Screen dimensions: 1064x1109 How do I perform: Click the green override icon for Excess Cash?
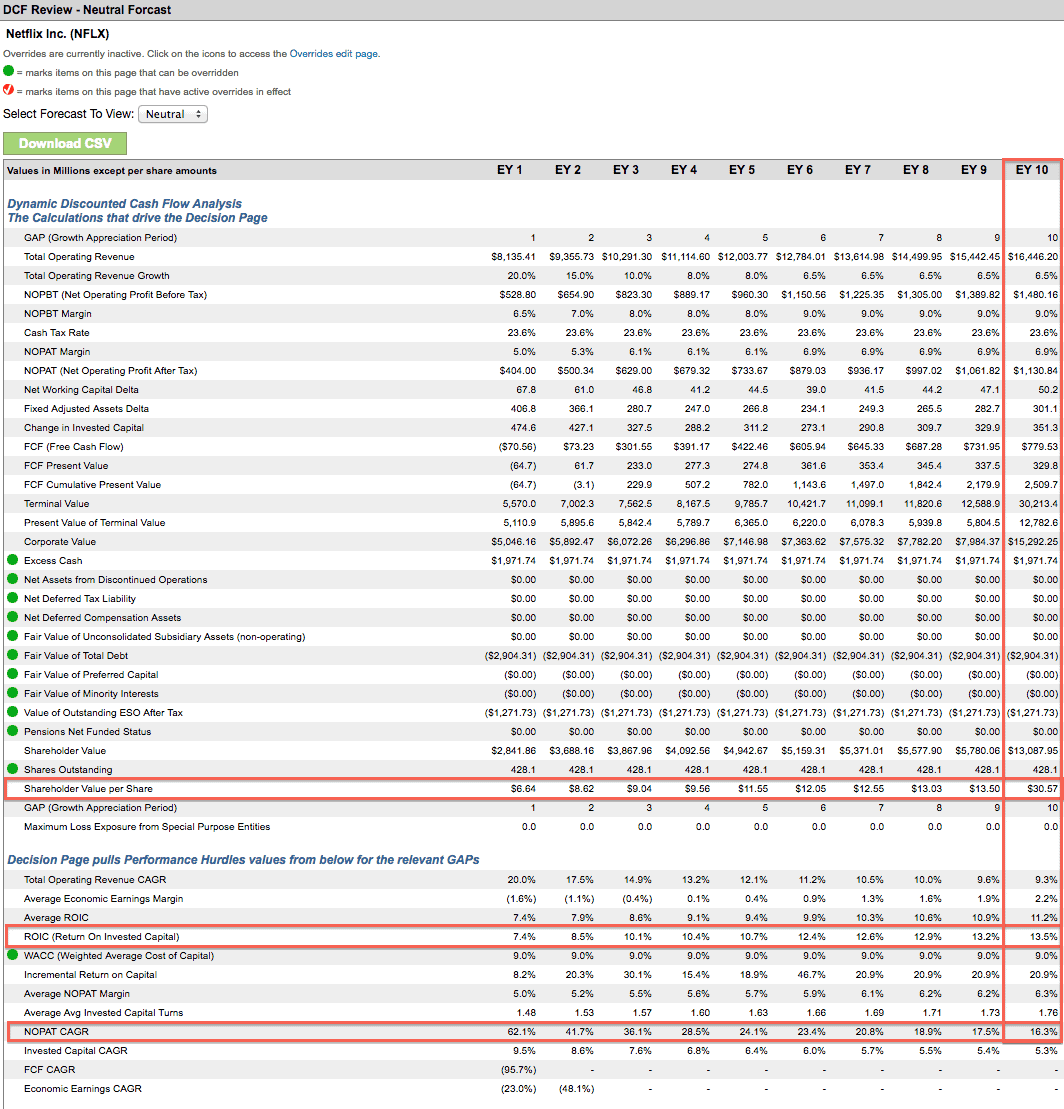tap(12, 559)
